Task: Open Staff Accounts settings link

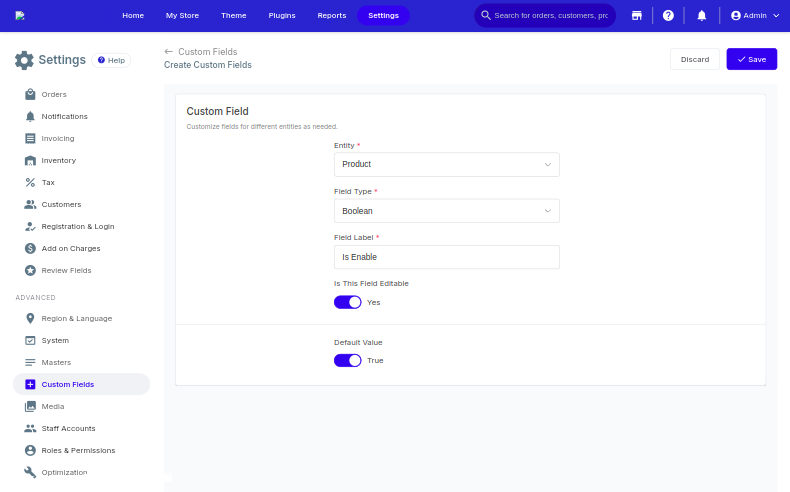Action: click(68, 429)
